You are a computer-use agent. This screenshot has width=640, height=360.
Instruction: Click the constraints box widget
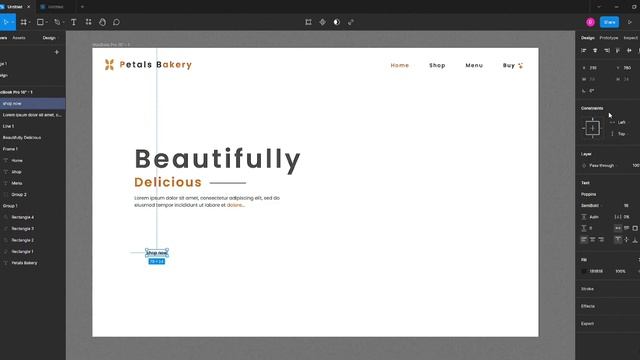[x=592, y=128]
